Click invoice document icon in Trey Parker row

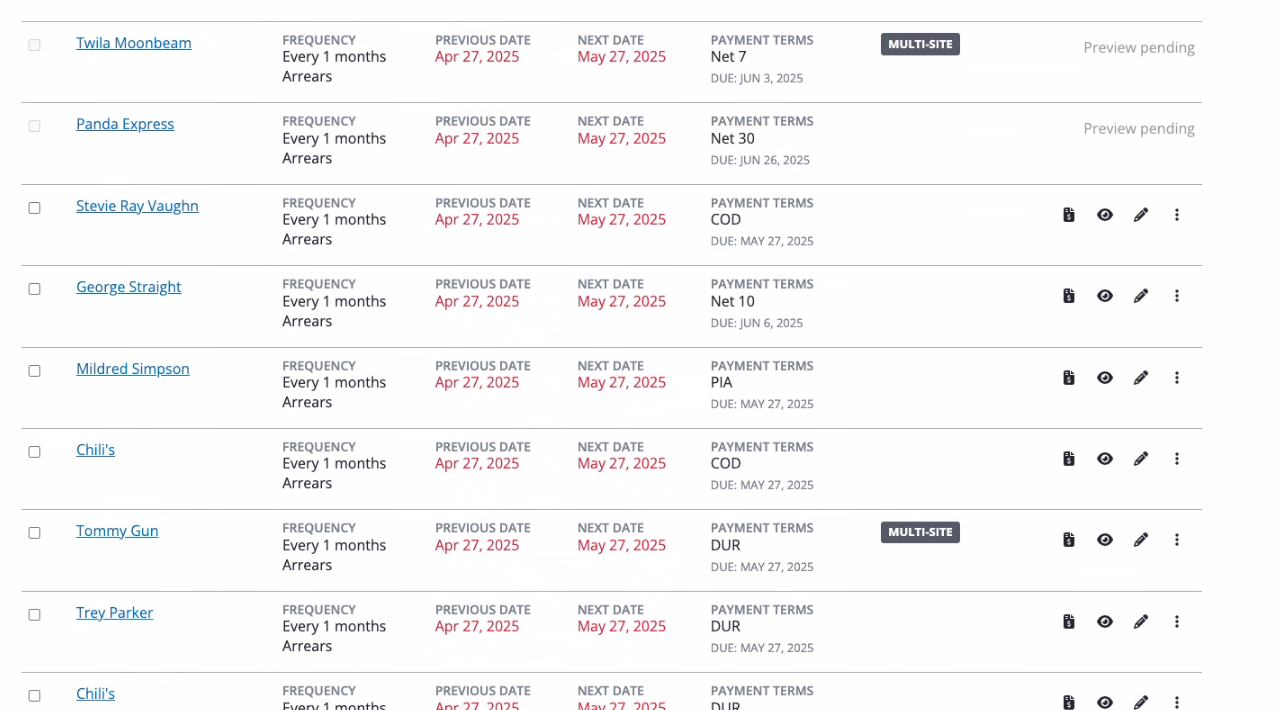1069,622
